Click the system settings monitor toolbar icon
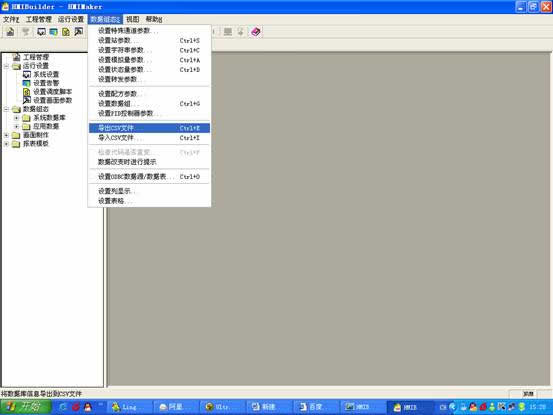Viewport: 553px width, 415px height. pyautogui.click(x=41, y=32)
